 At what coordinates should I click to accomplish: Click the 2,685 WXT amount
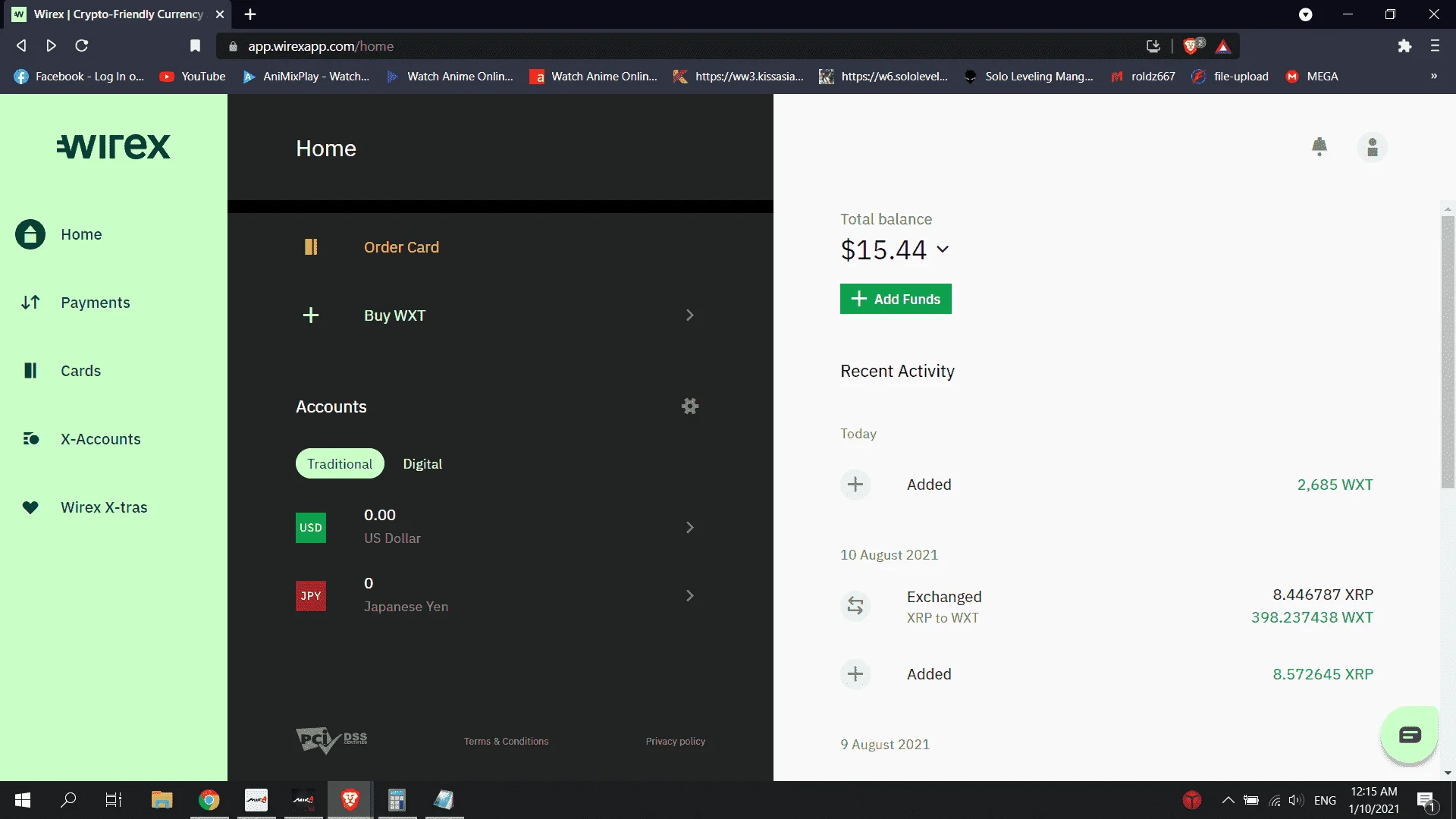(1335, 485)
